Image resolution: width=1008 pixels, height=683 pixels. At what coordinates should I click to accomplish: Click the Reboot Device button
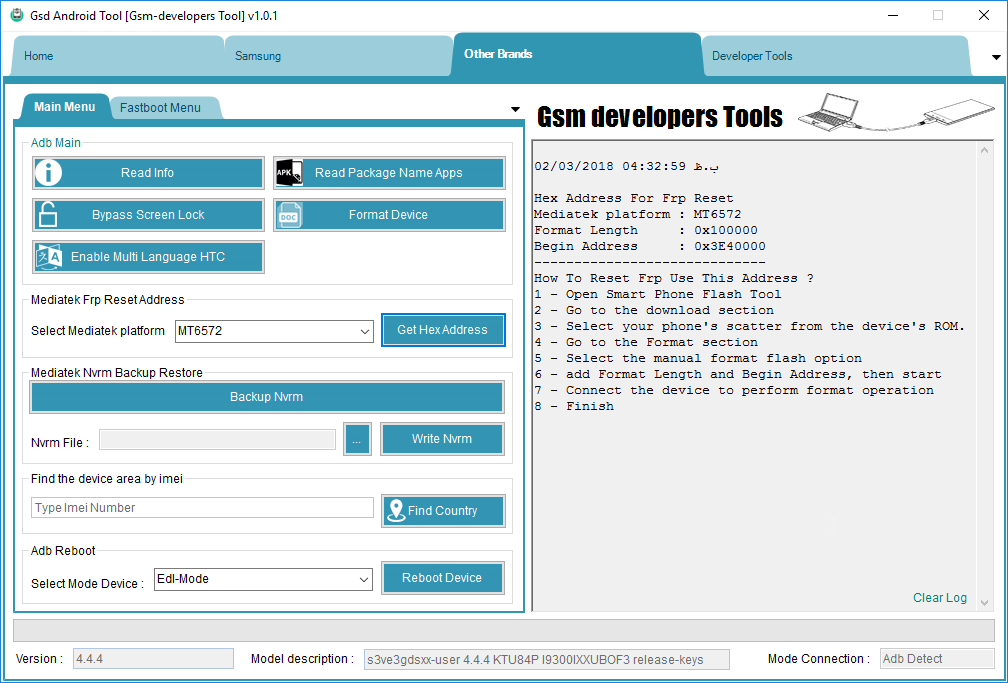point(442,578)
